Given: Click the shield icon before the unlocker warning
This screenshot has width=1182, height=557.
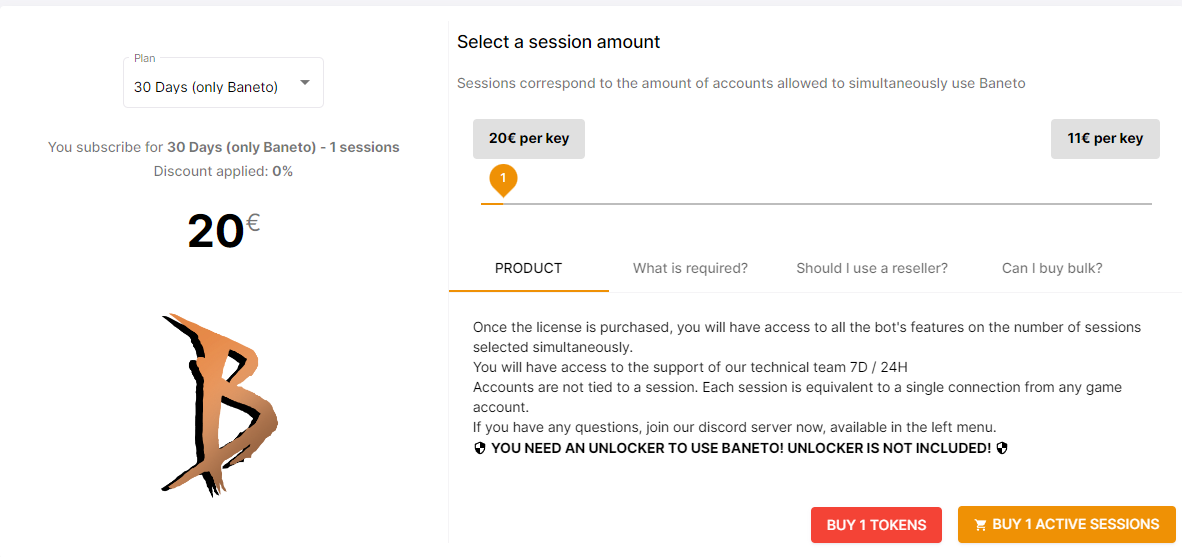Looking at the screenshot, I should (479, 448).
